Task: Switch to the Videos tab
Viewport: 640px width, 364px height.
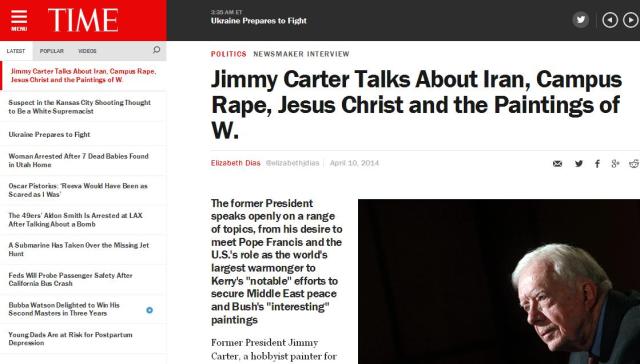Action: (x=87, y=51)
